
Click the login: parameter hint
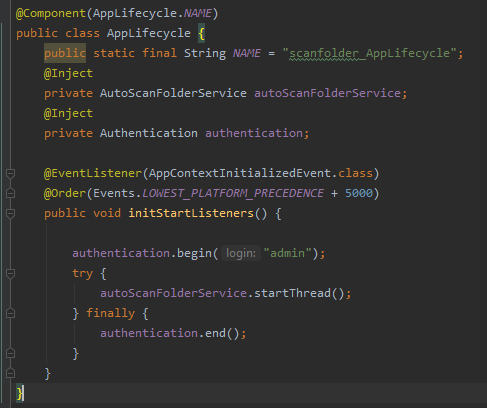click(241, 253)
